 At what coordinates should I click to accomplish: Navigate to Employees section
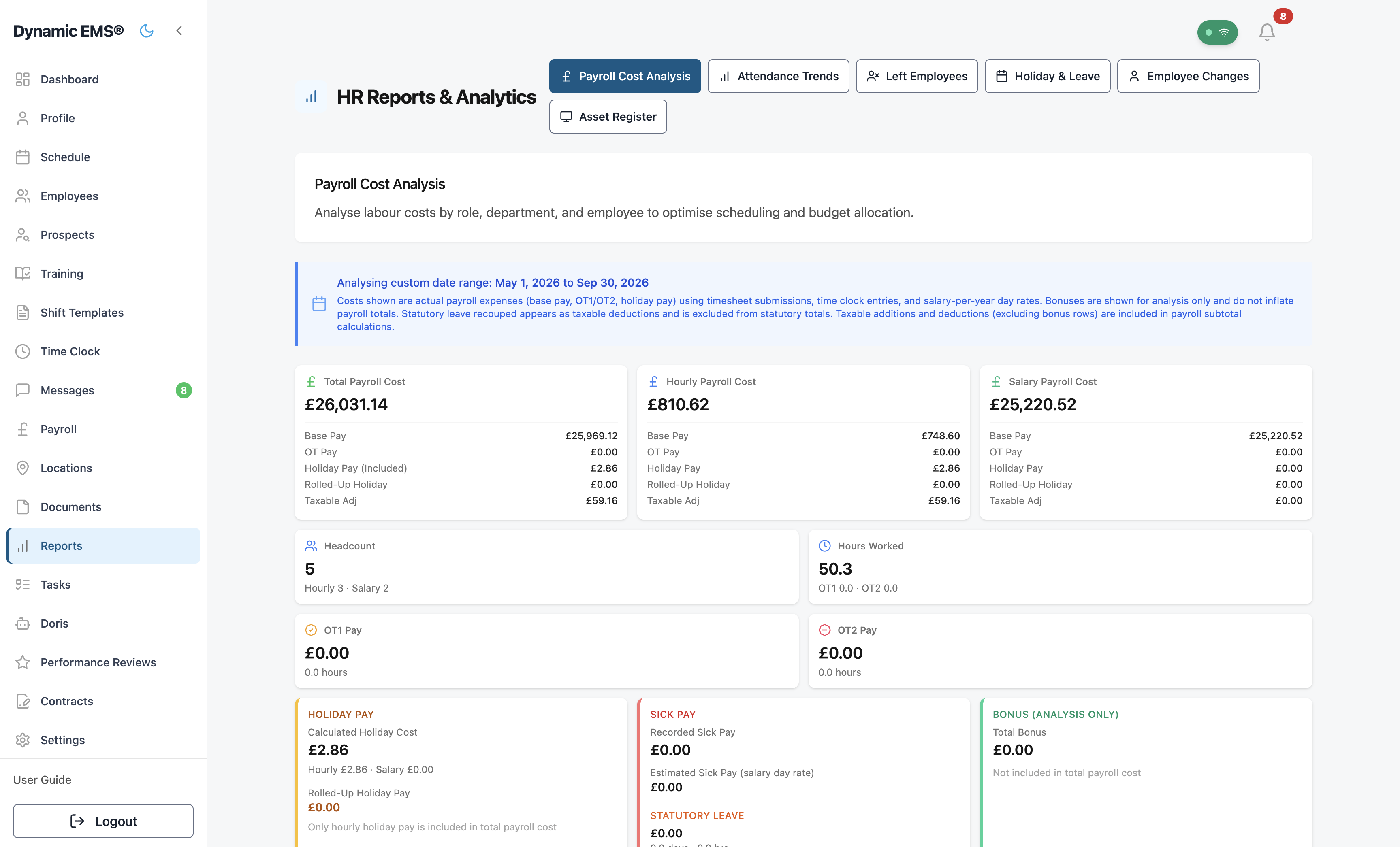103,196
